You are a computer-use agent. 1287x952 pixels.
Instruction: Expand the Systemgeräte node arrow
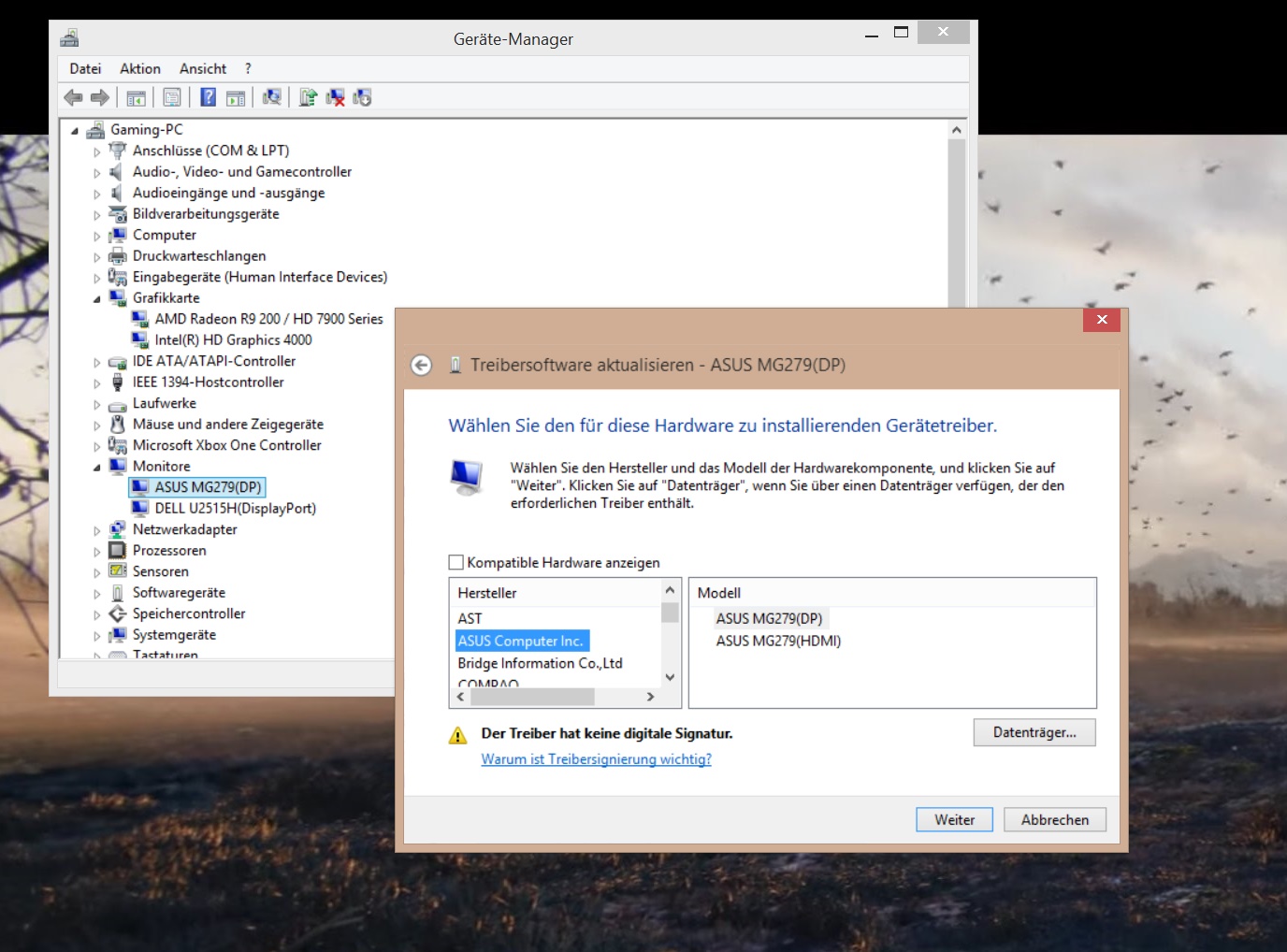[96, 635]
